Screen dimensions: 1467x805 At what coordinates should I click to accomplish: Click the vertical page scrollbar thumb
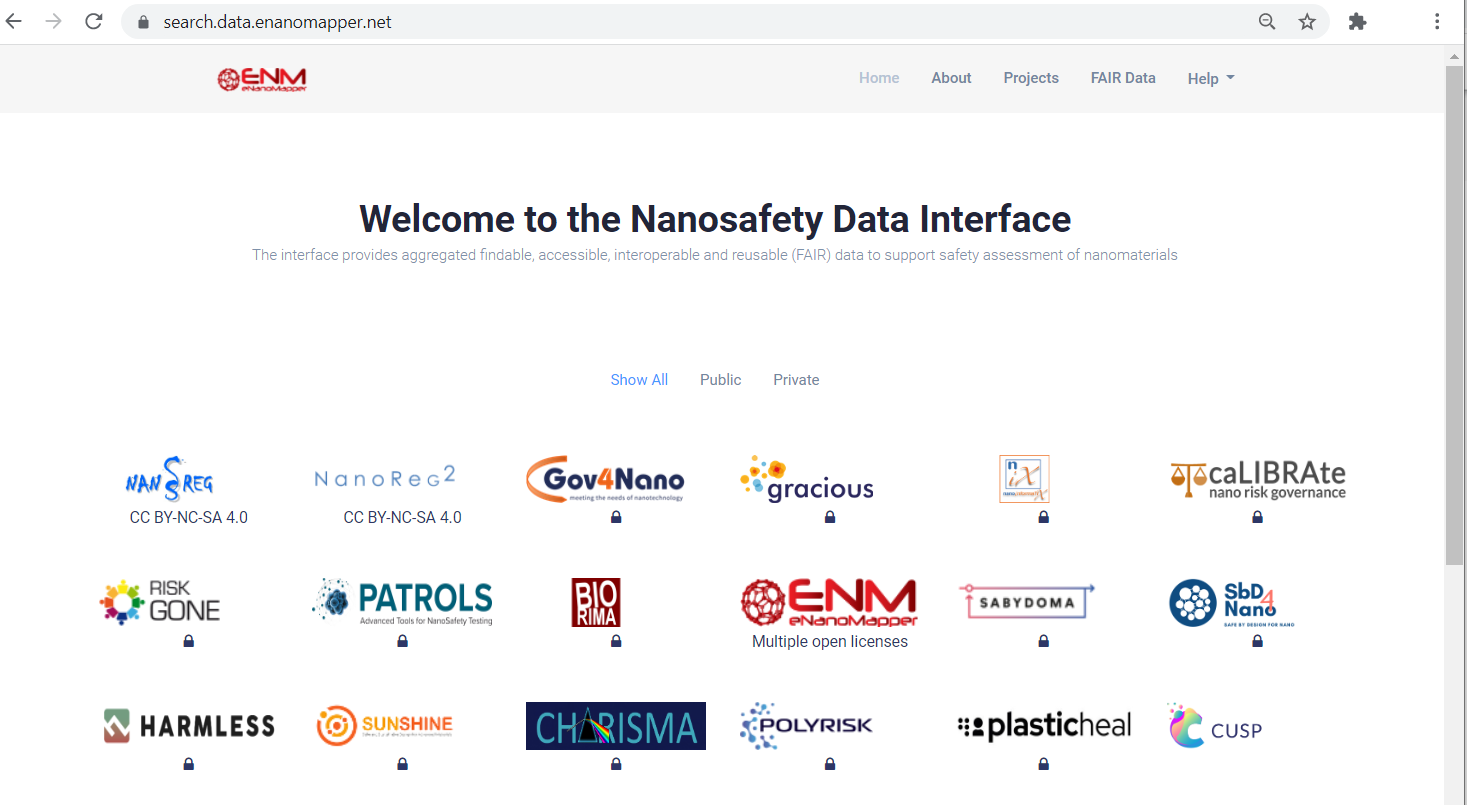coord(1455,315)
